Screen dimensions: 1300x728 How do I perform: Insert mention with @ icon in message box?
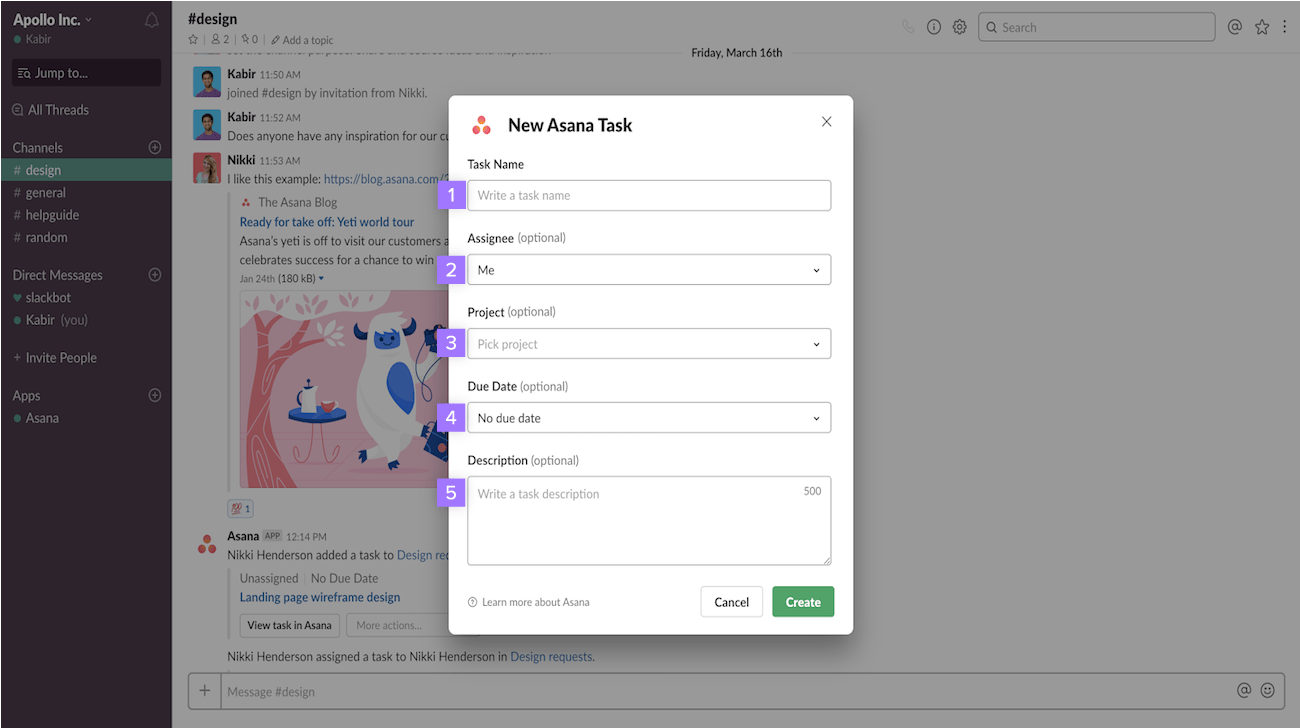coord(1244,691)
